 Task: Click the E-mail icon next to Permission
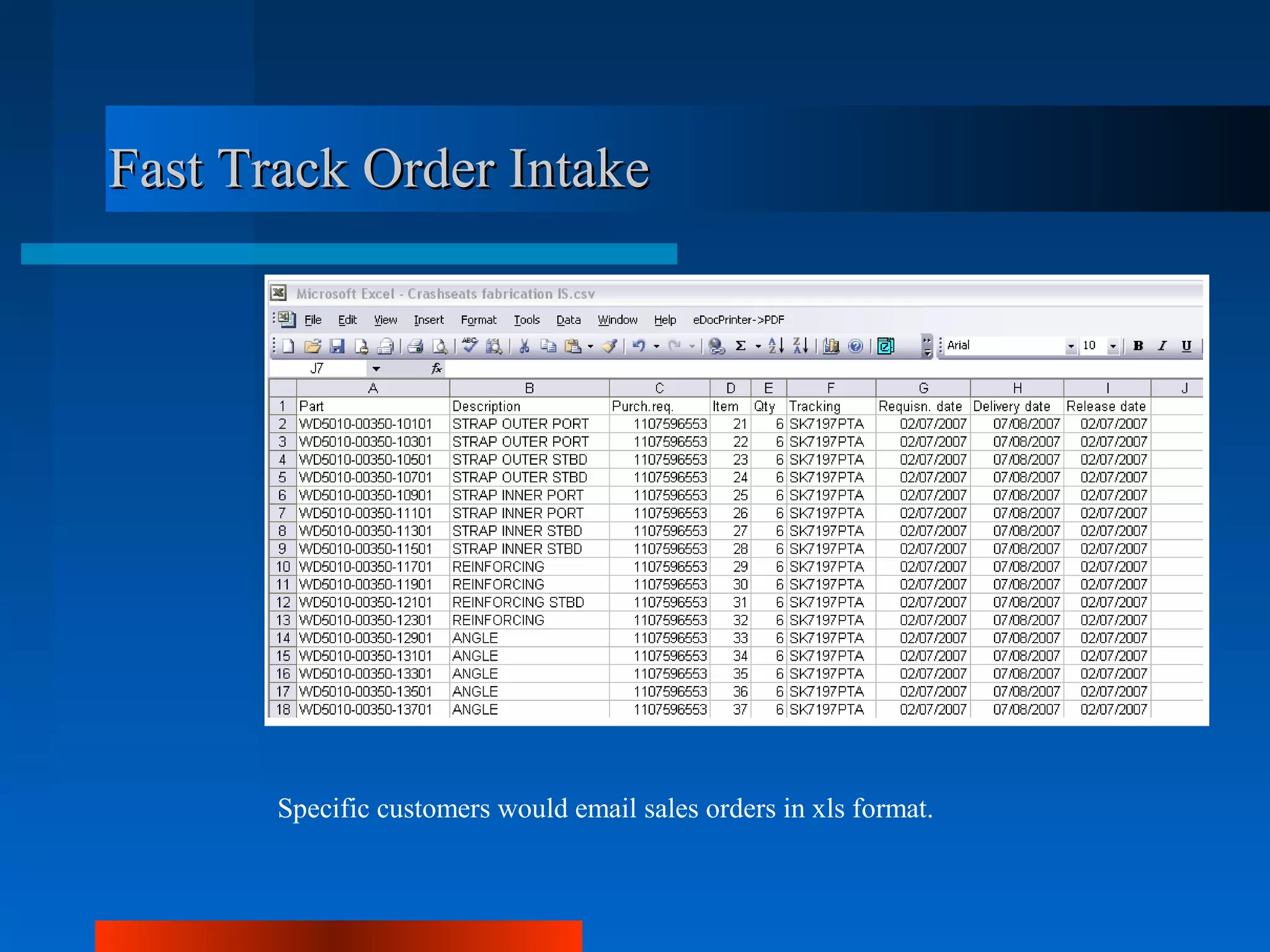385,346
